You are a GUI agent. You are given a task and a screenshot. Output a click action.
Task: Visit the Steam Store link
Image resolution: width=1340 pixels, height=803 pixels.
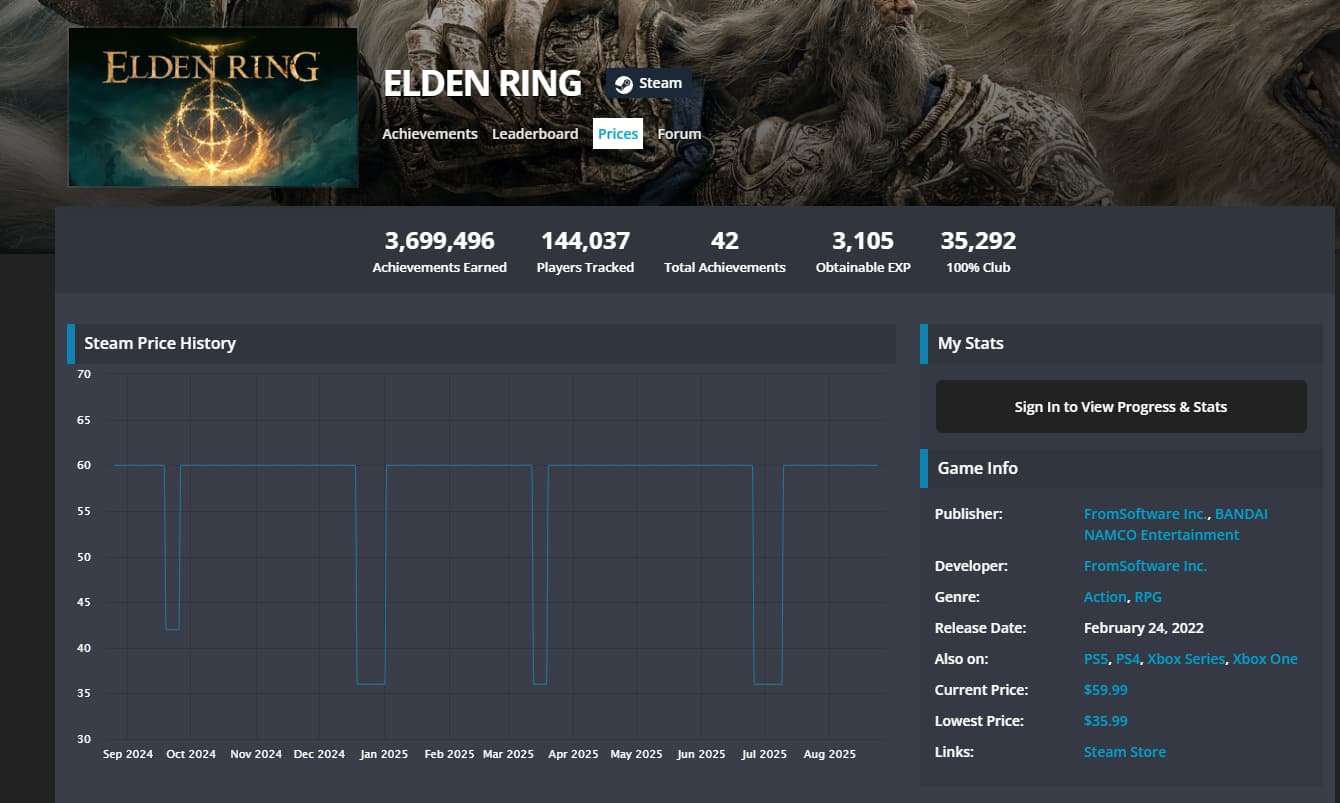(1125, 752)
